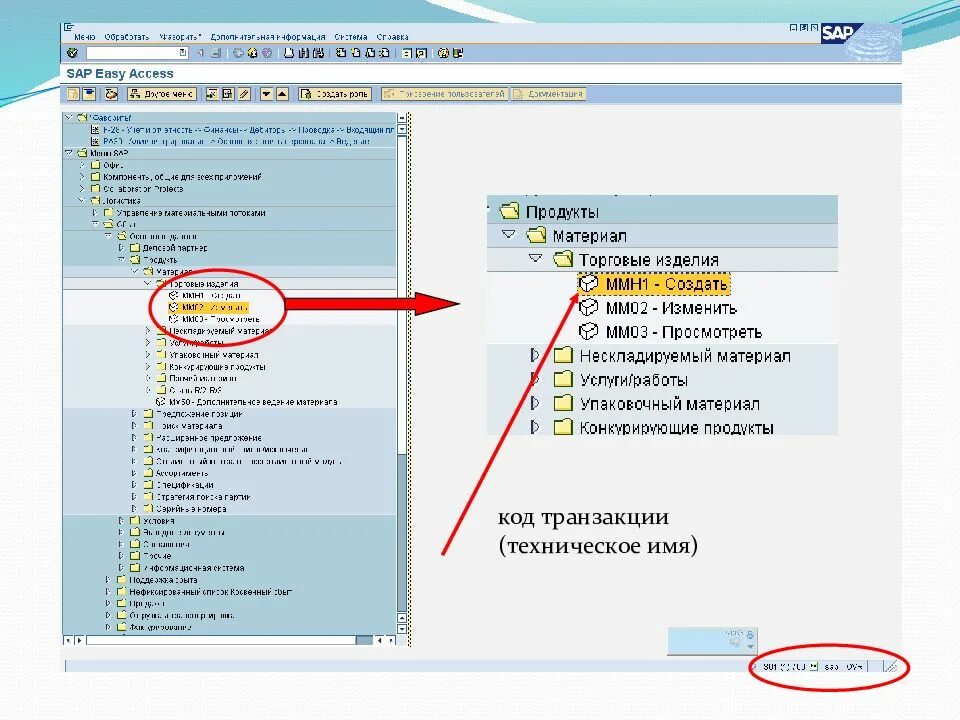This screenshot has height=720, width=960.
Task: Expand Нескладируемый материал in enlarged inset
Action: pyautogui.click(x=535, y=355)
